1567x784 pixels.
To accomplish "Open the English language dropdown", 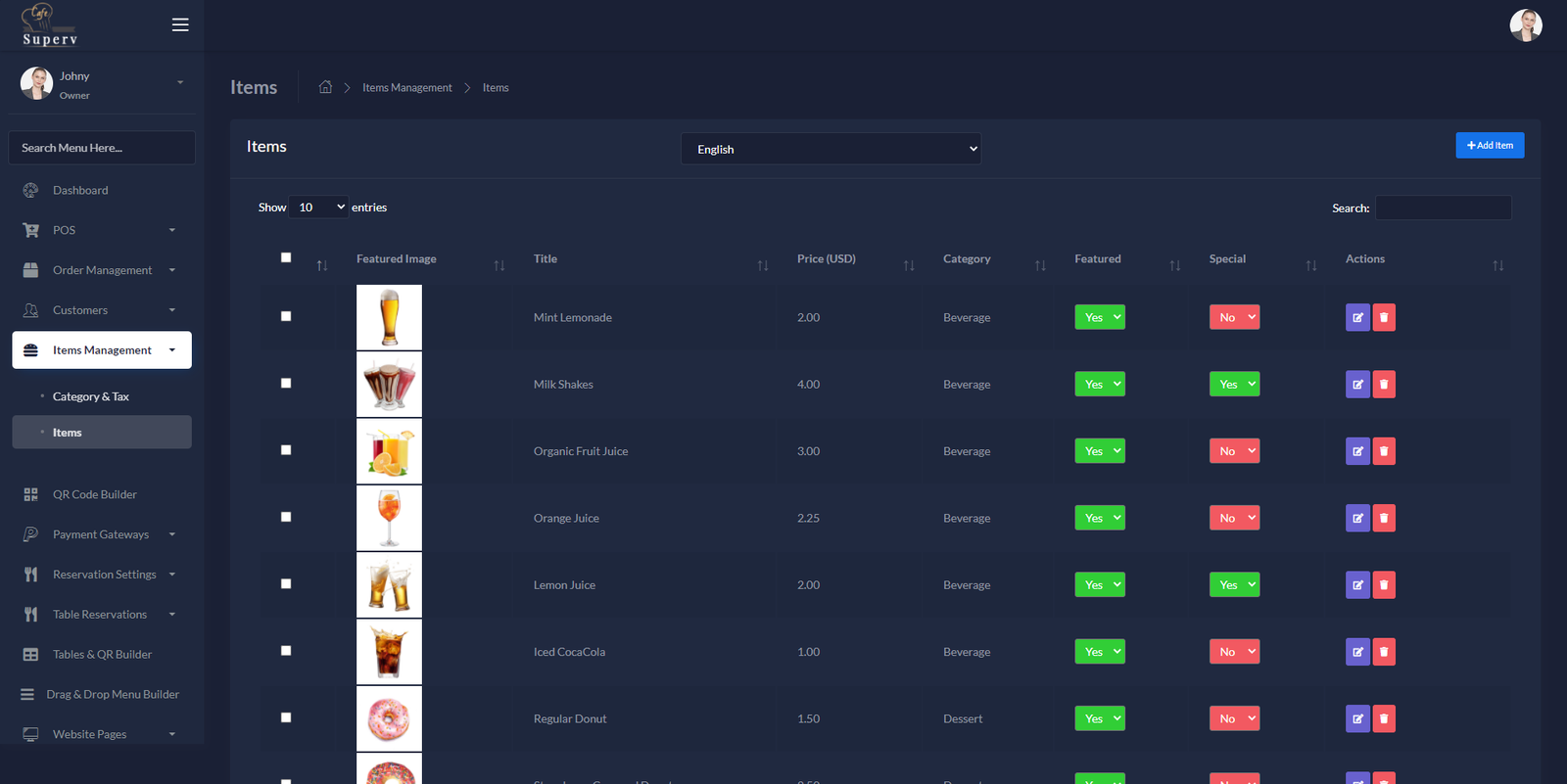I will pyautogui.click(x=831, y=149).
